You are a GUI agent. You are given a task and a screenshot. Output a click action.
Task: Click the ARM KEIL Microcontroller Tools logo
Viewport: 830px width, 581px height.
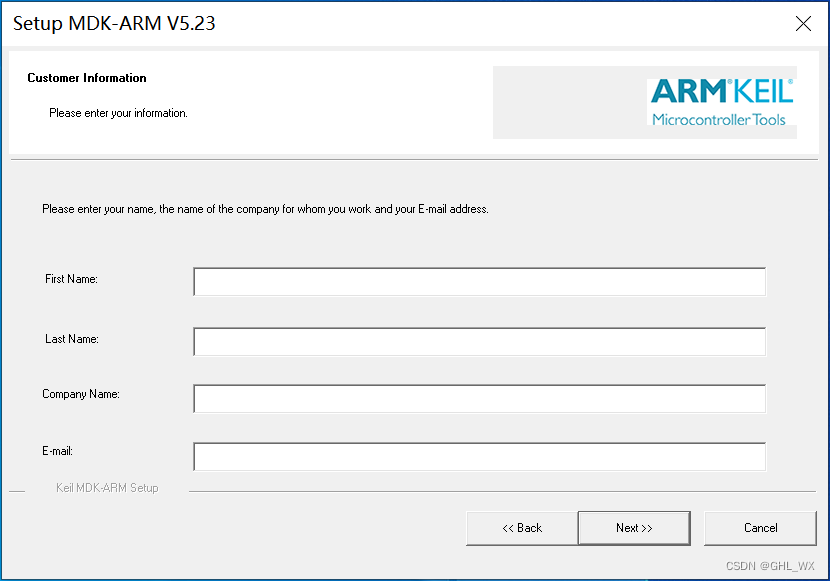tap(721, 102)
